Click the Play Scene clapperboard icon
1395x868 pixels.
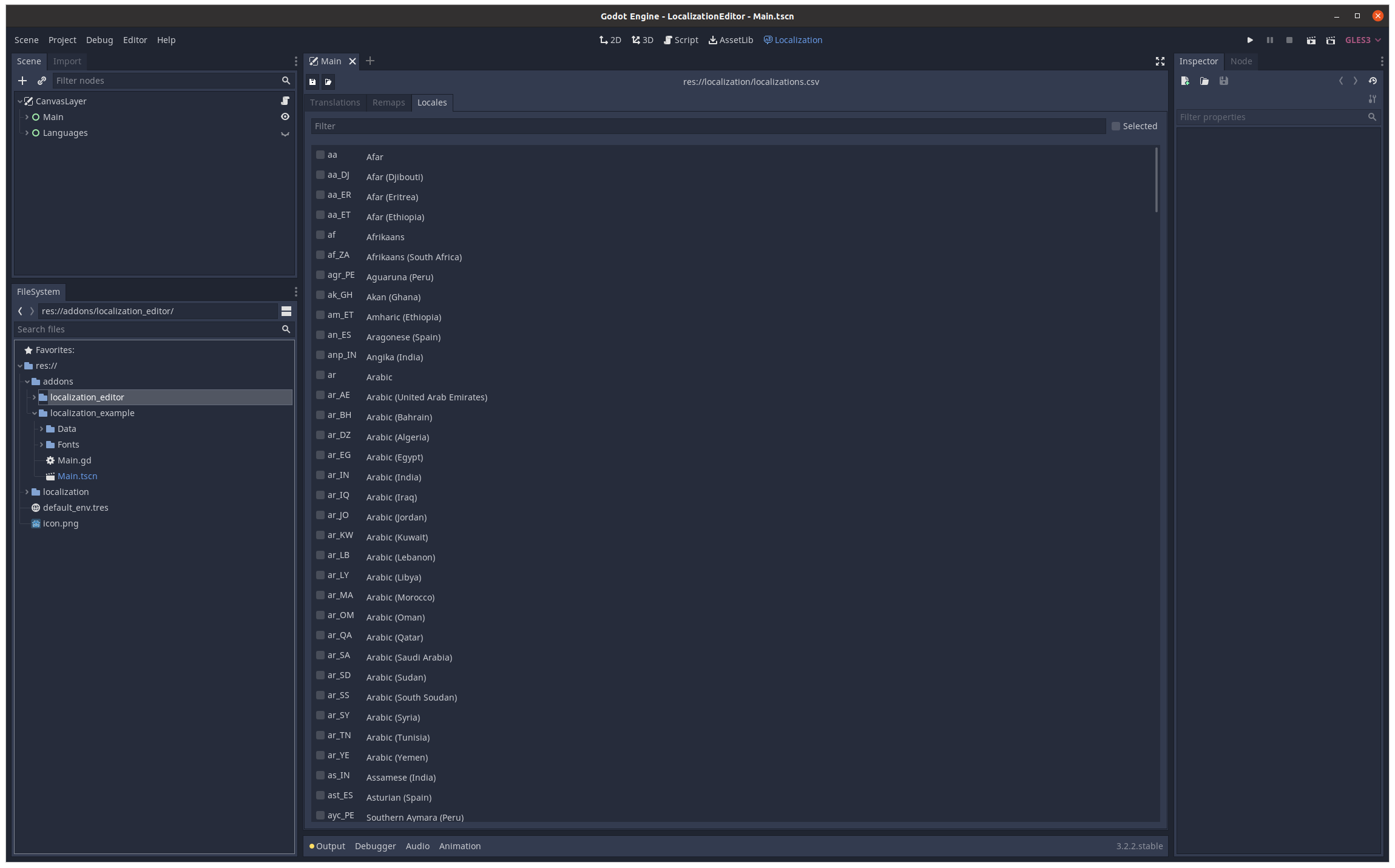coord(1311,40)
